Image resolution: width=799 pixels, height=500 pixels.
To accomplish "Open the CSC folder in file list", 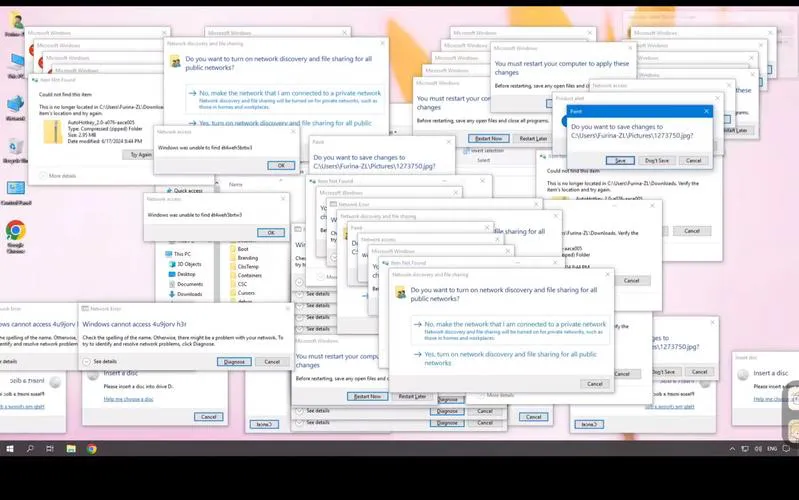I will click(x=238, y=284).
